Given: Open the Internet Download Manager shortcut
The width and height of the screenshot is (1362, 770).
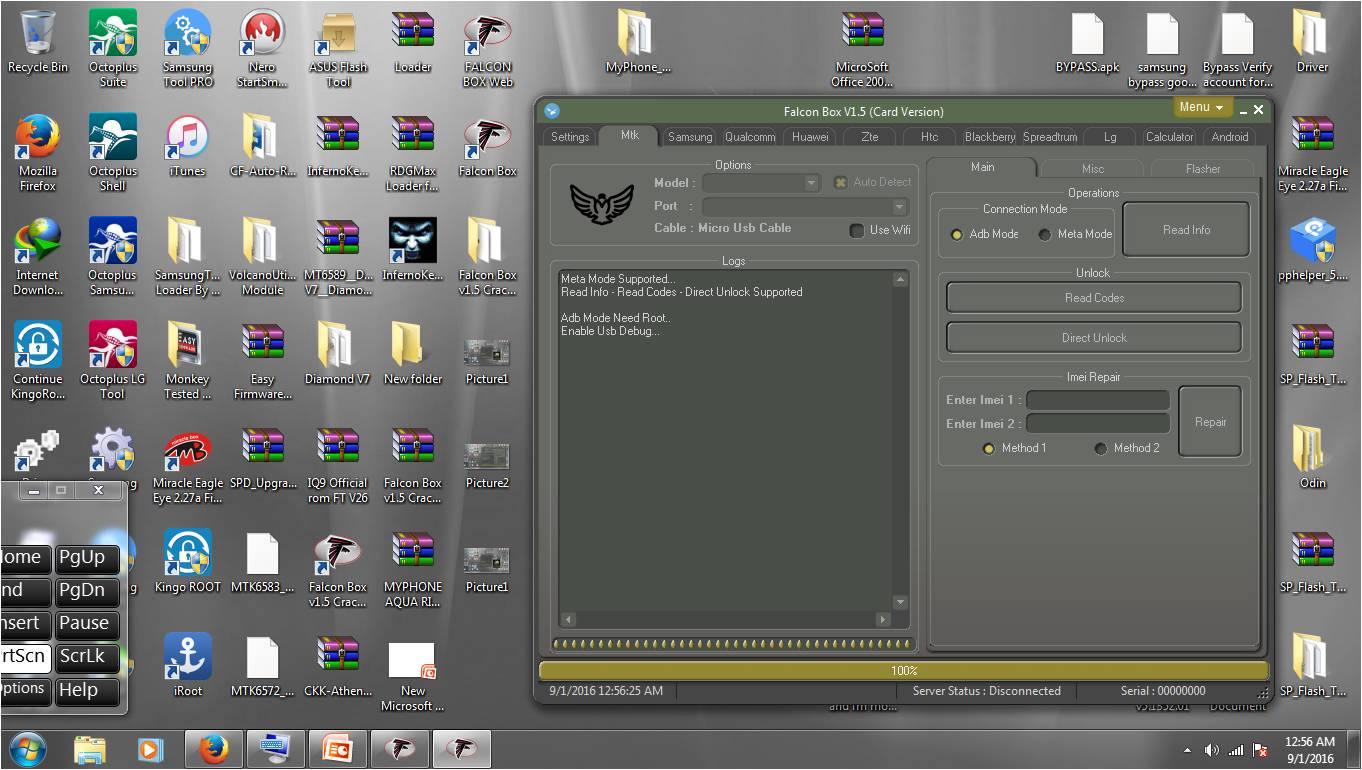Looking at the screenshot, I should [x=38, y=255].
